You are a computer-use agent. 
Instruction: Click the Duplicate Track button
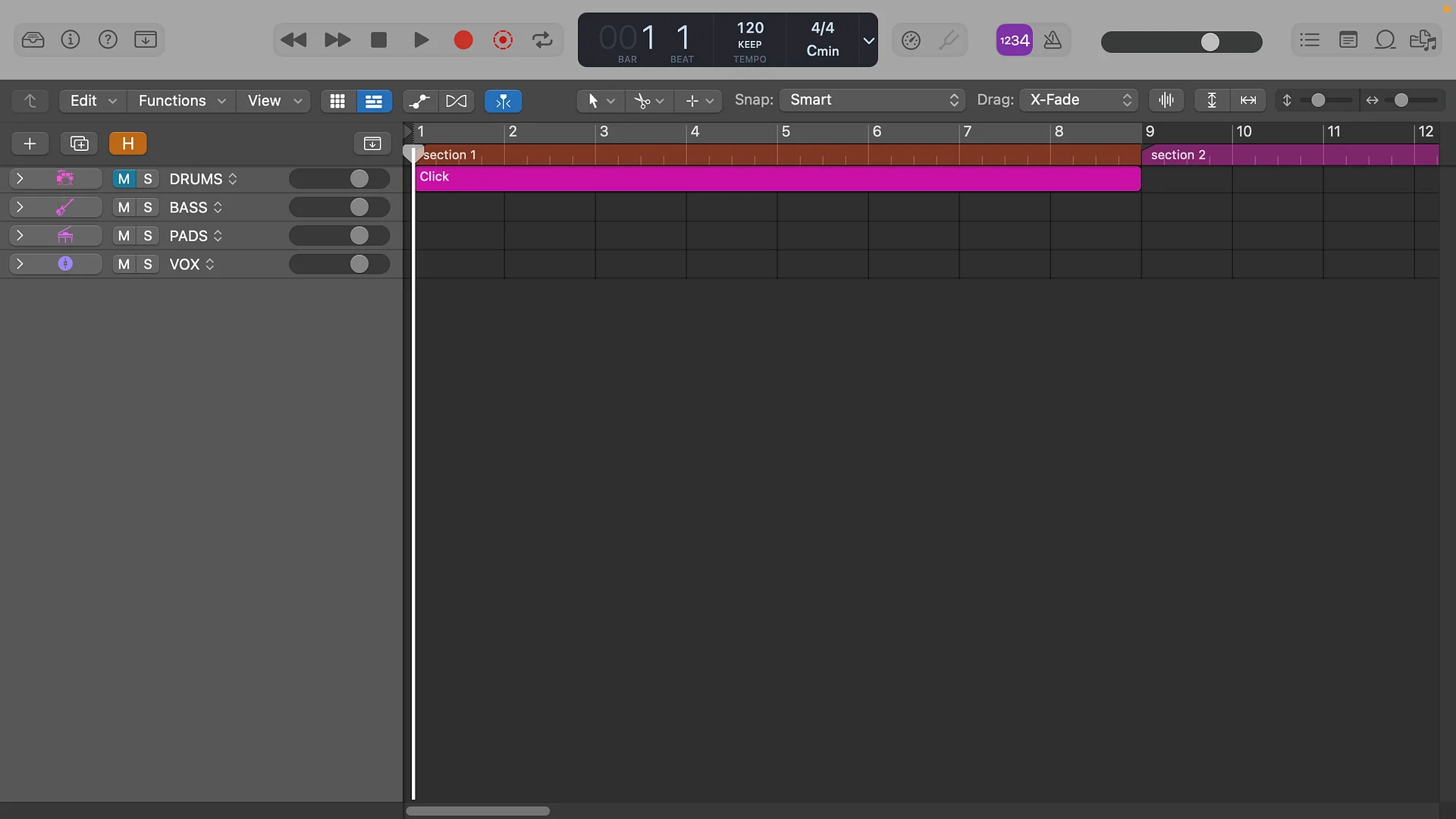pos(79,143)
